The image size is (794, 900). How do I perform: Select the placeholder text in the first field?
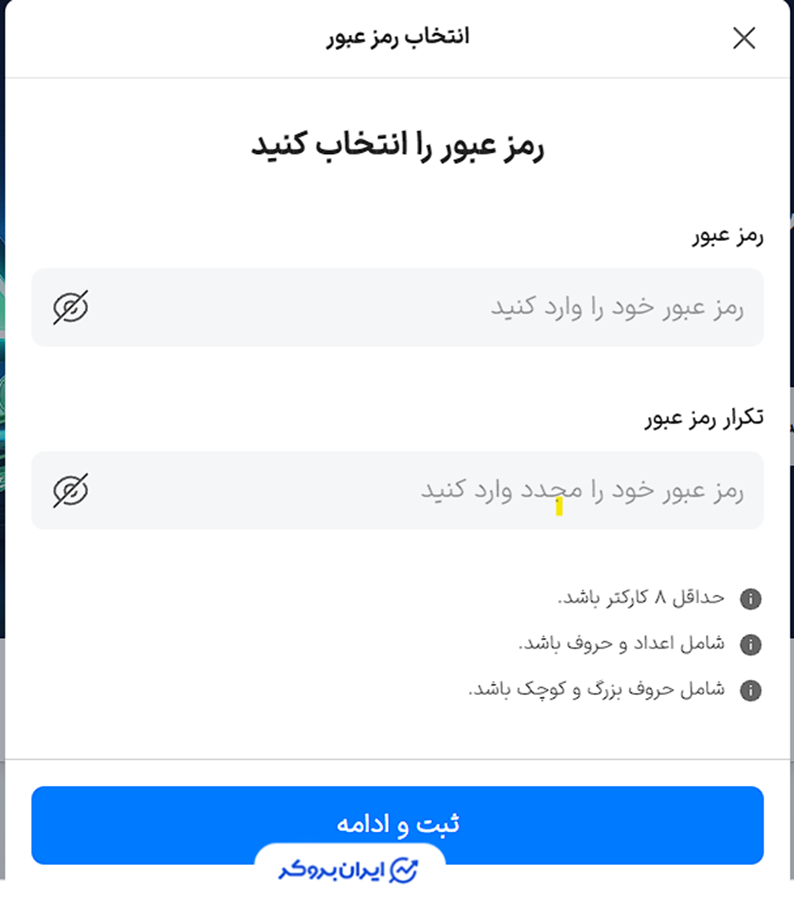(x=630, y=307)
